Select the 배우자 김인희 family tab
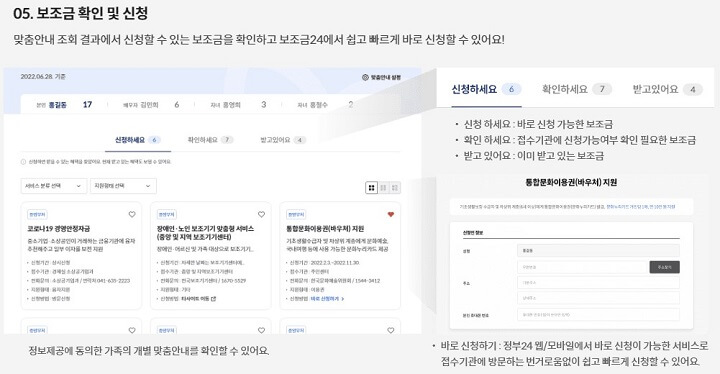The height and width of the screenshot is (374, 720). (x=151, y=105)
